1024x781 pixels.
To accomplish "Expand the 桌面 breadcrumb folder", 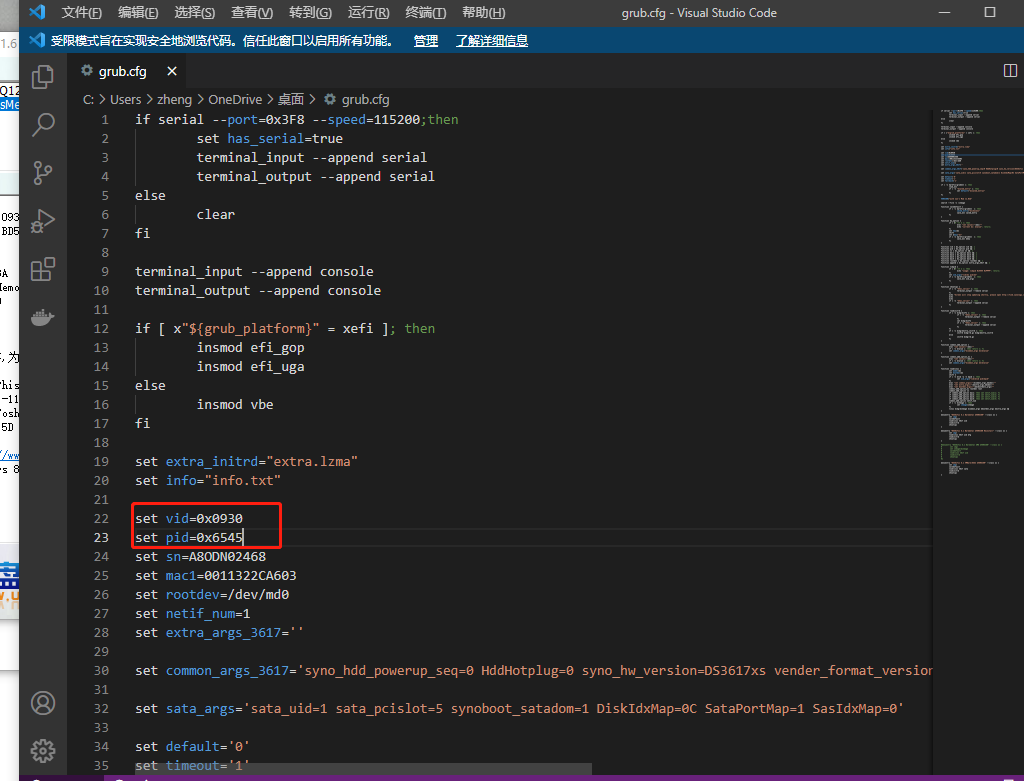I will tap(291, 99).
